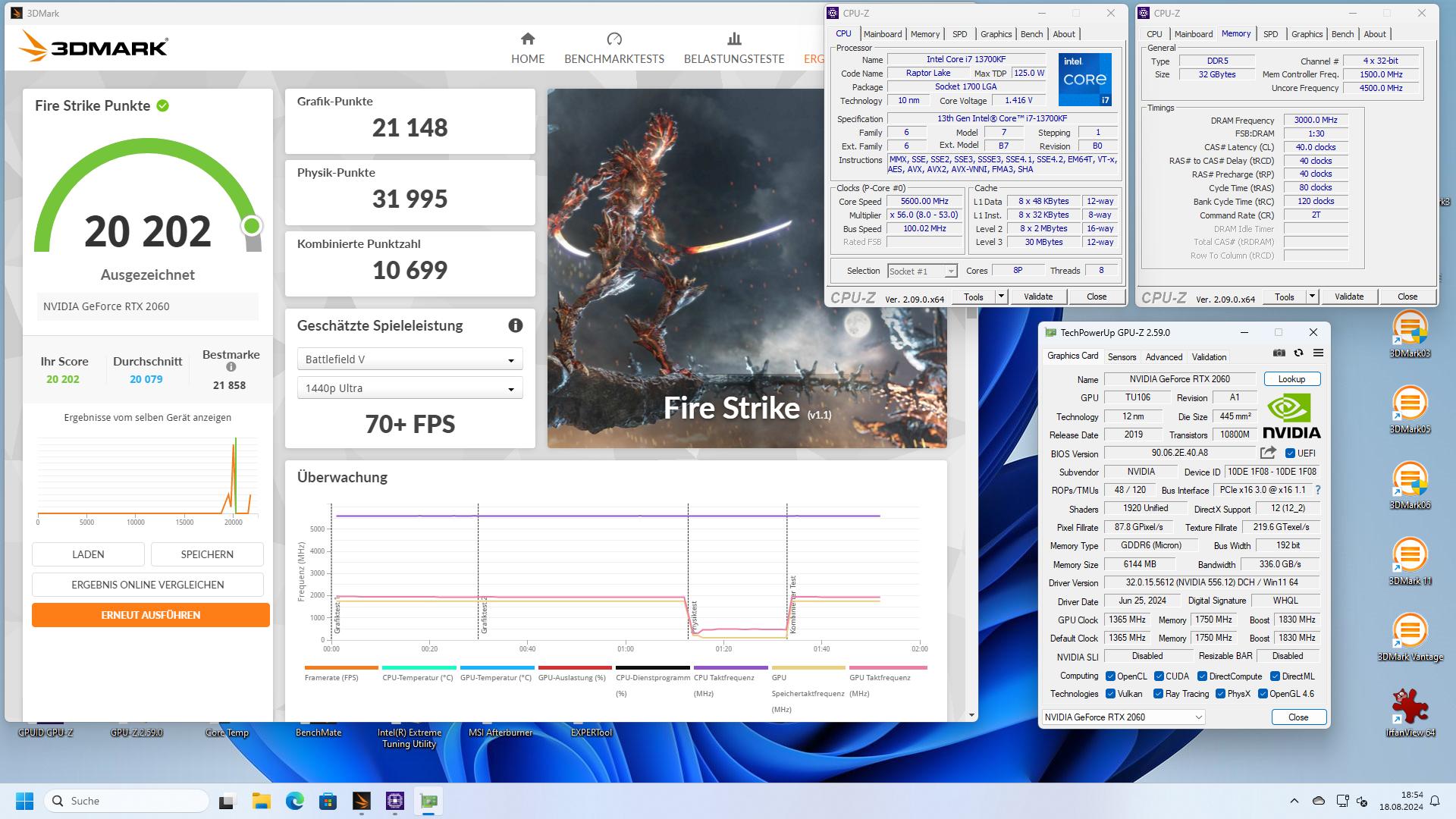This screenshot has width=1456, height=819.
Task: Click info icon under Bestmarke
Action: coord(231,367)
